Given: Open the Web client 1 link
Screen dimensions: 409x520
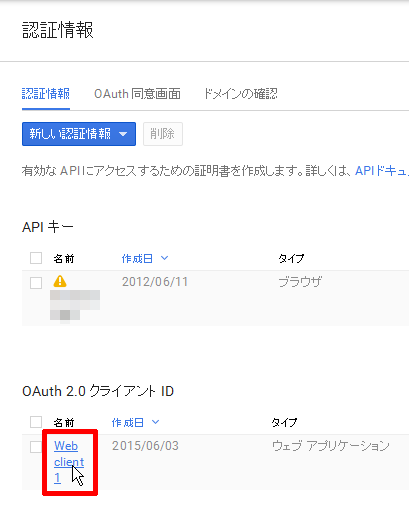Looking at the screenshot, I should click(69, 462).
